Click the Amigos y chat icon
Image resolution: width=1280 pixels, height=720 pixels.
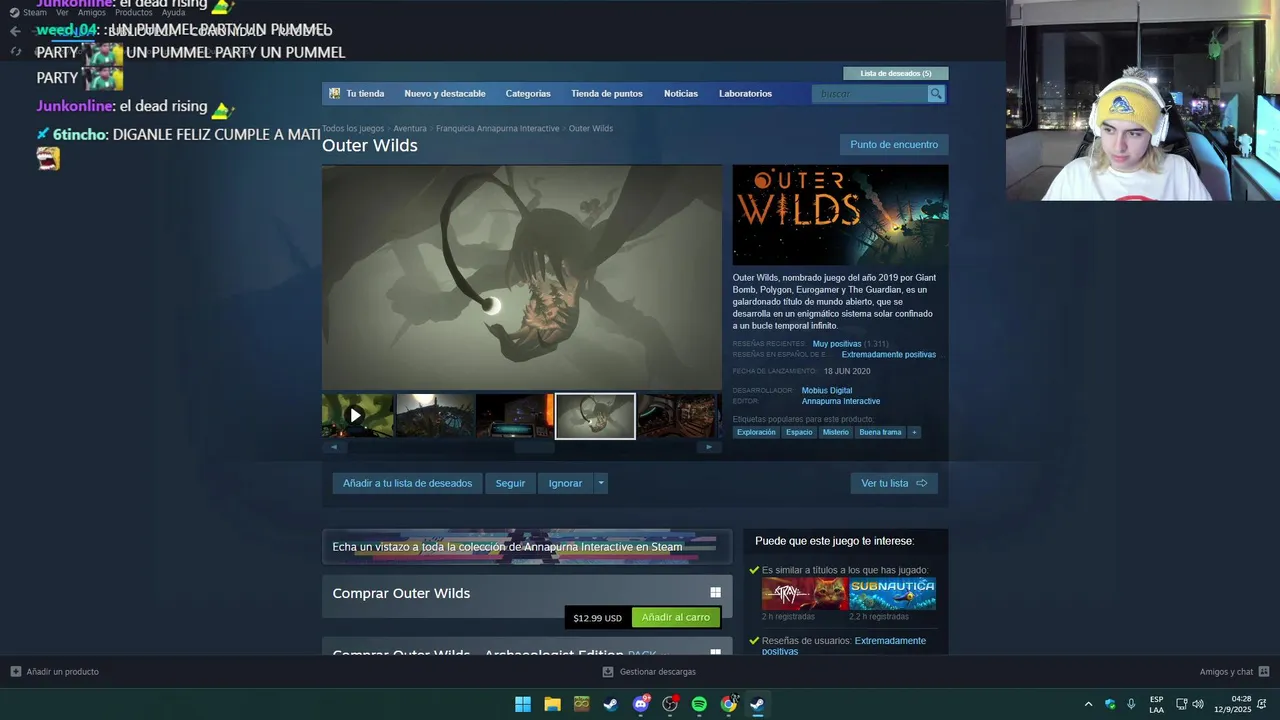coord(1264,671)
